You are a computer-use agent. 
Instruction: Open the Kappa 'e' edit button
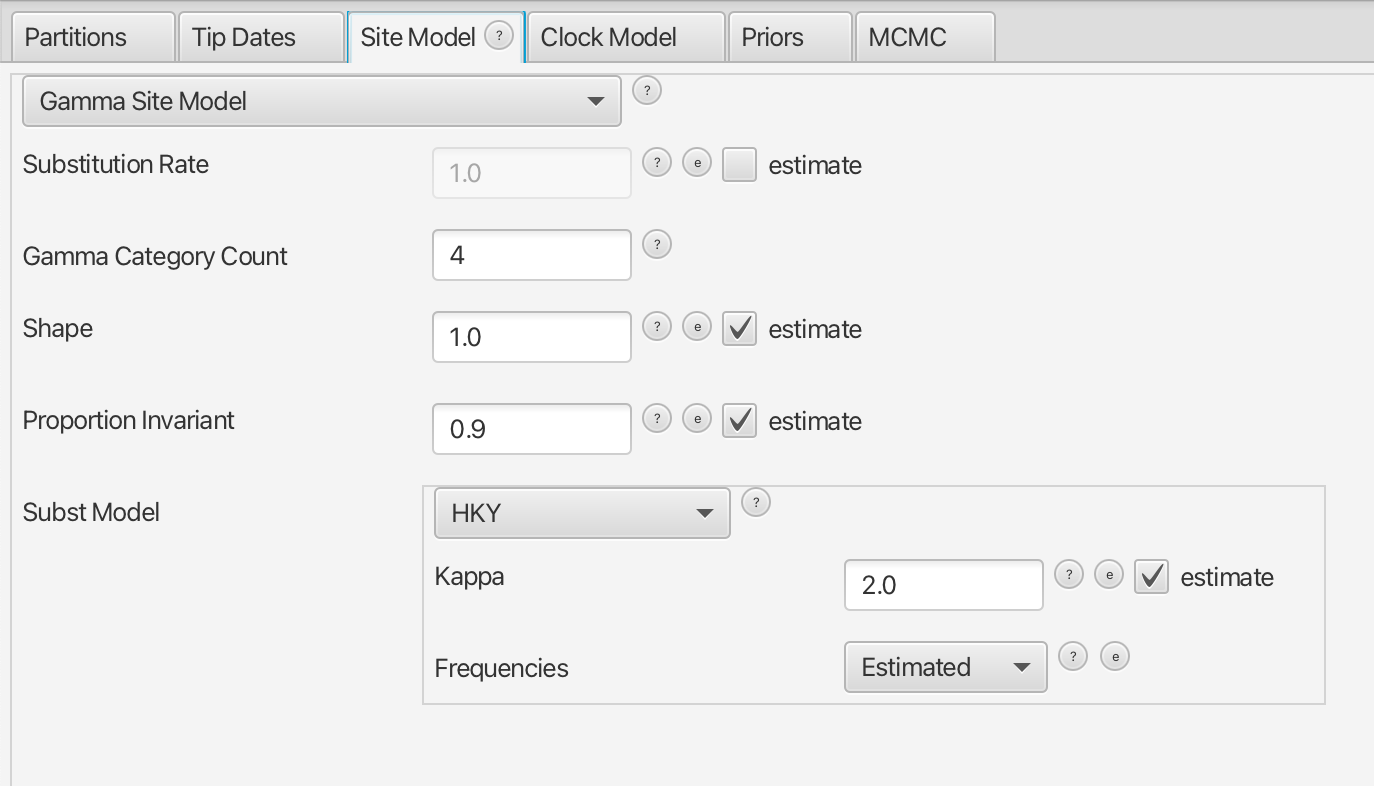[1109, 575]
